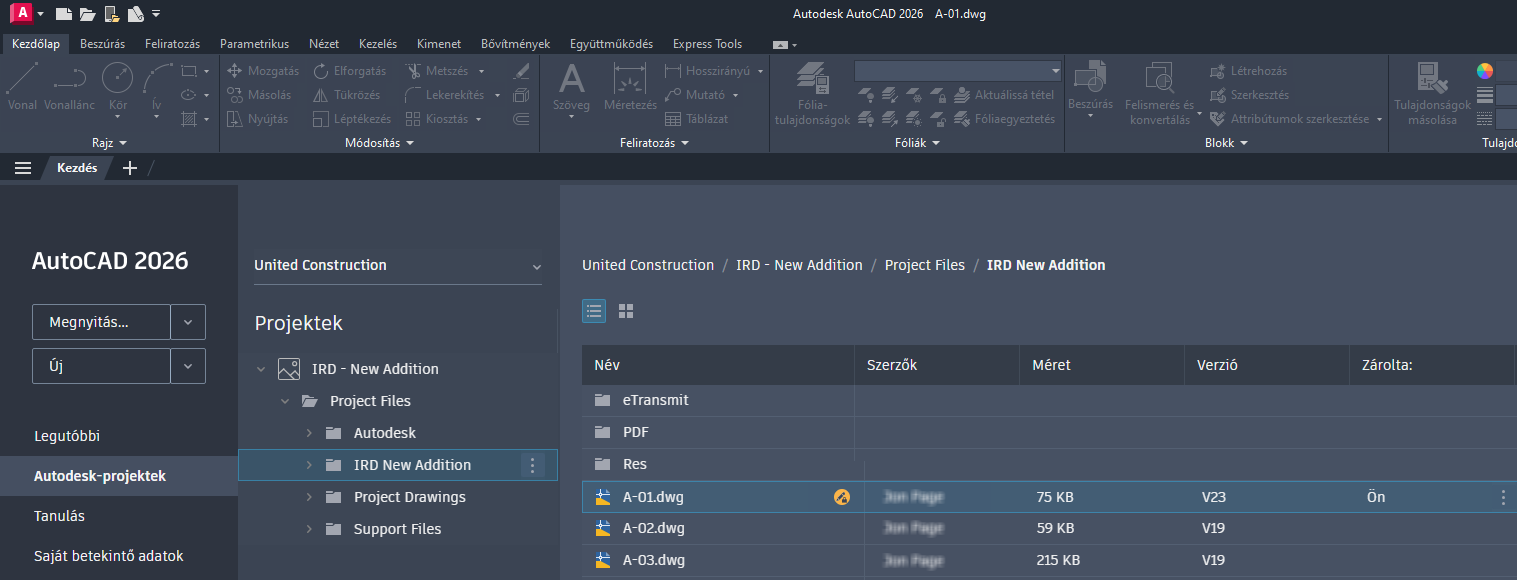Viewport: 1517px width, 580px height.
Task: Collapse the IRD - New Addition project
Action: [261, 369]
